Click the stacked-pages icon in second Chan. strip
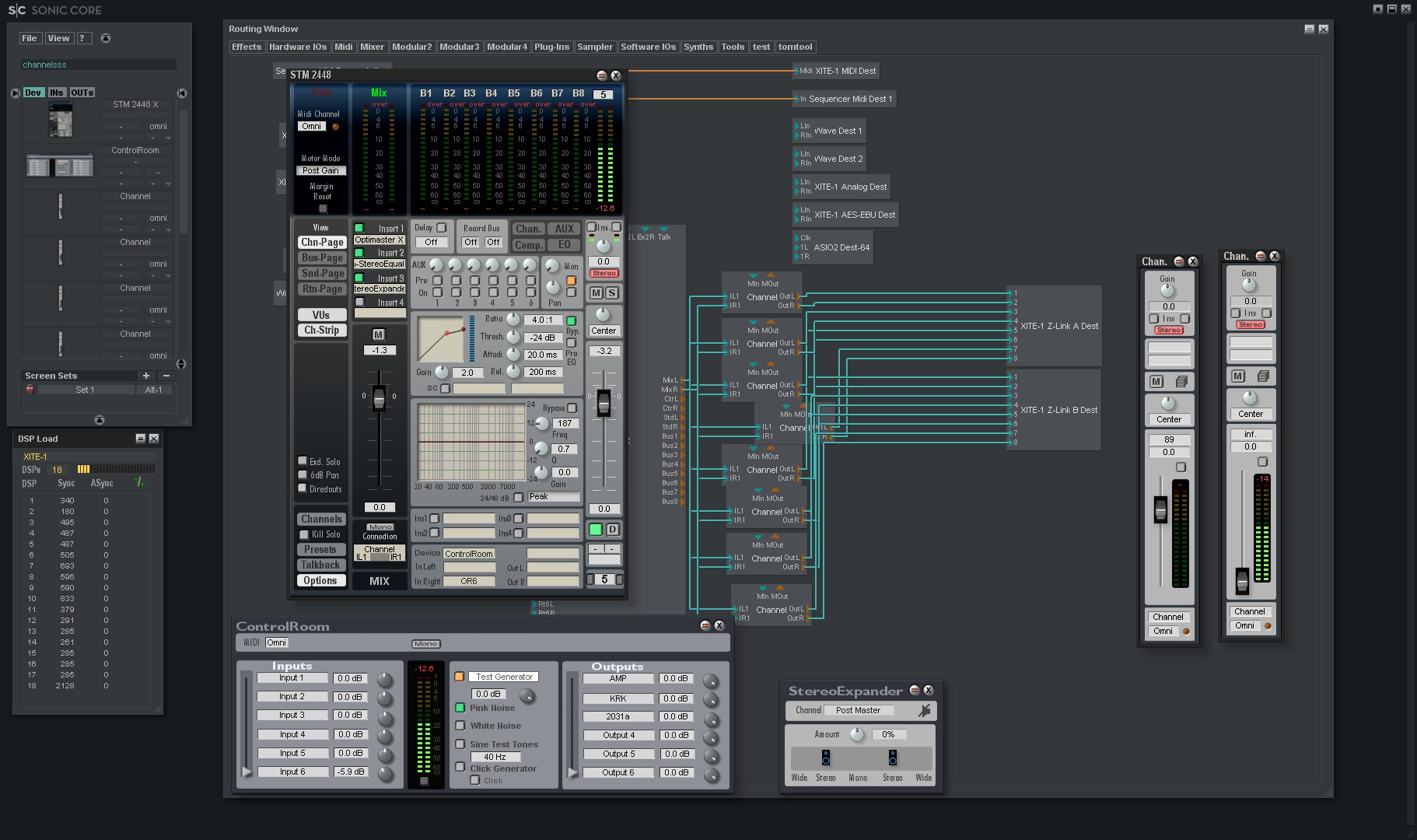The height and width of the screenshot is (840, 1417). point(1263,376)
